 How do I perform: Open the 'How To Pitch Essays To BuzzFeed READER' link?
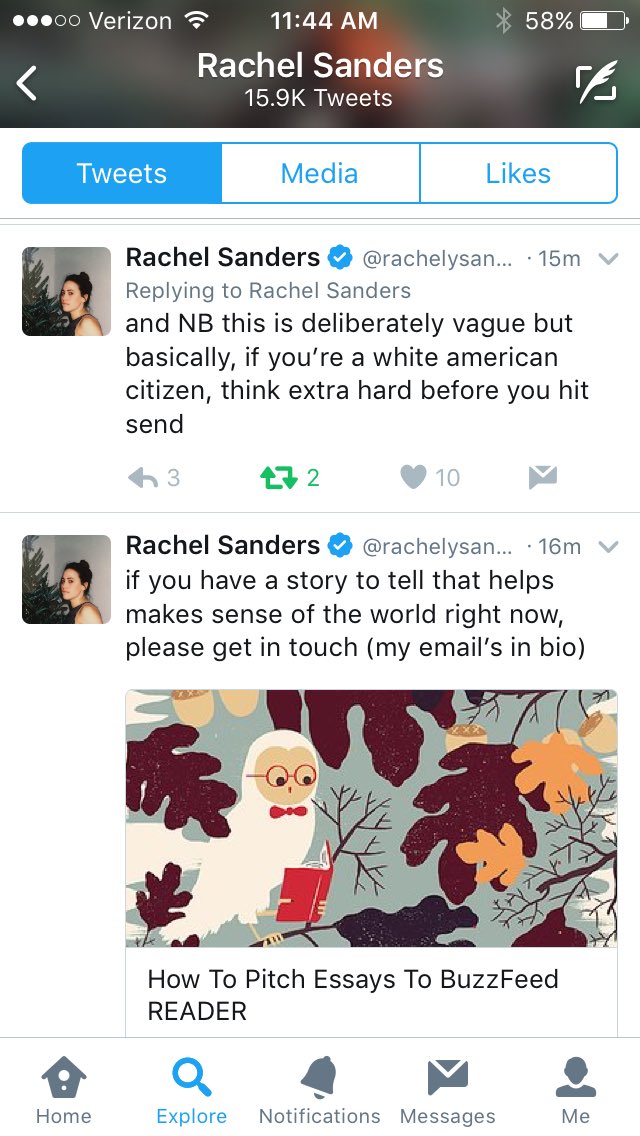click(x=353, y=994)
